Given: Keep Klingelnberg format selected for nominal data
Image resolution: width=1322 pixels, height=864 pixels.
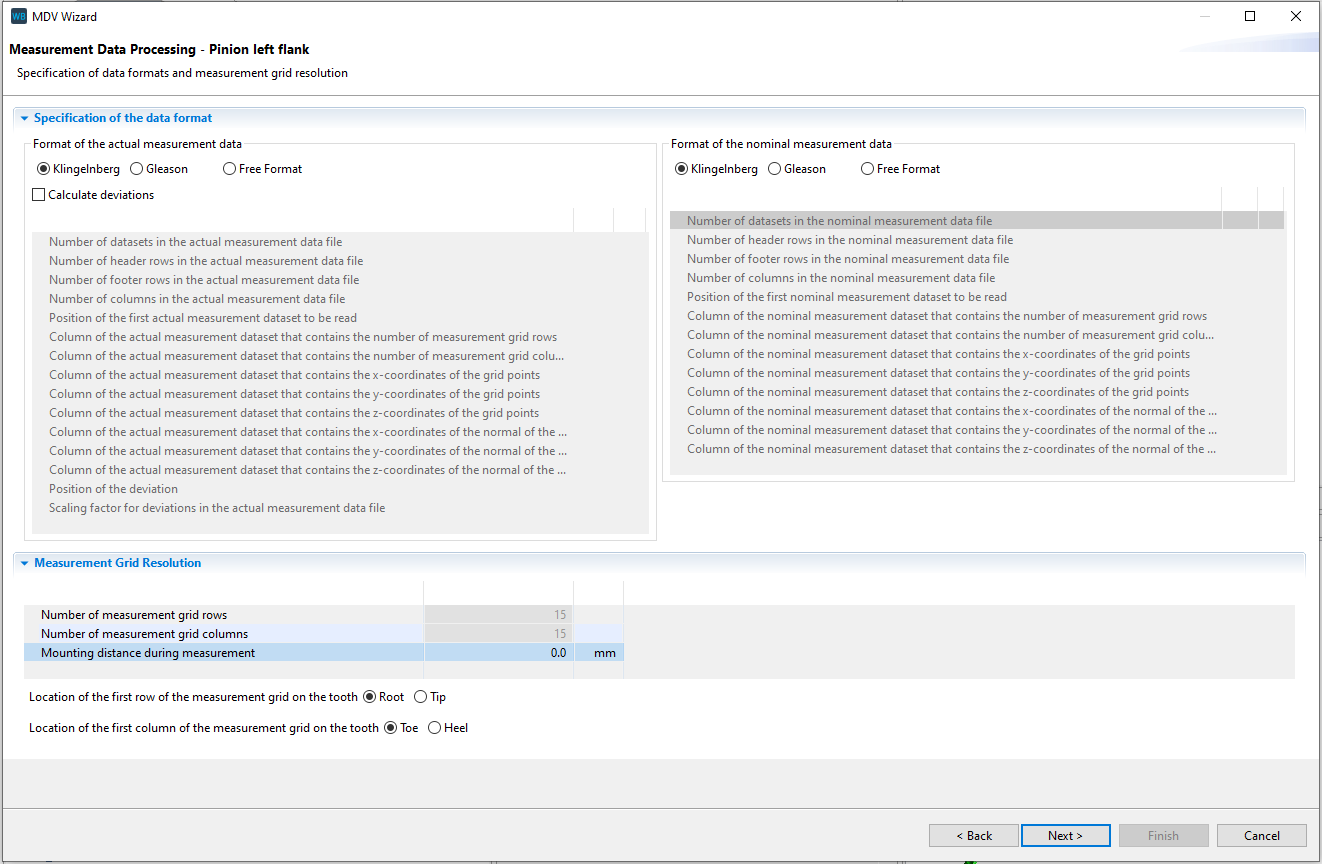Looking at the screenshot, I should [681, 168].
